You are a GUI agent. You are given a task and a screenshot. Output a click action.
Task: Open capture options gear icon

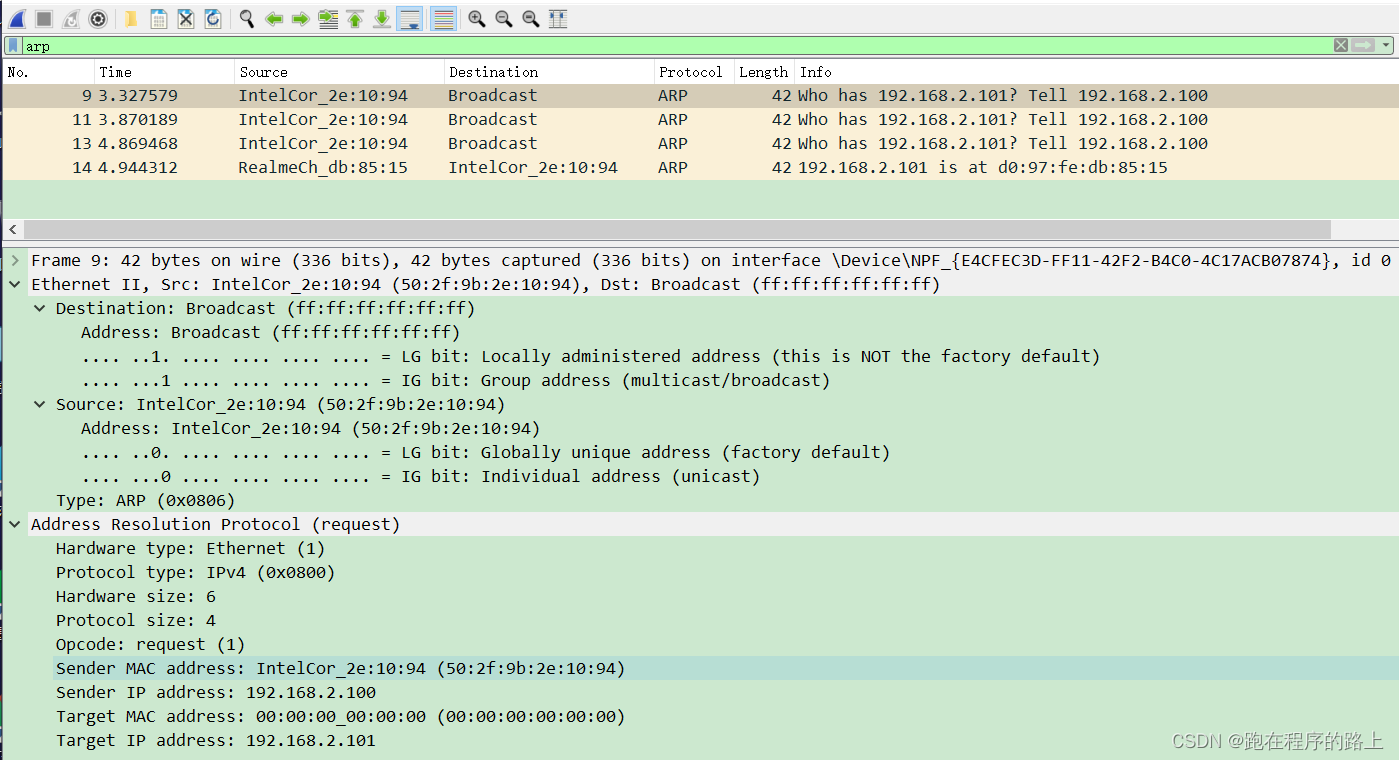tap(98, 19)
